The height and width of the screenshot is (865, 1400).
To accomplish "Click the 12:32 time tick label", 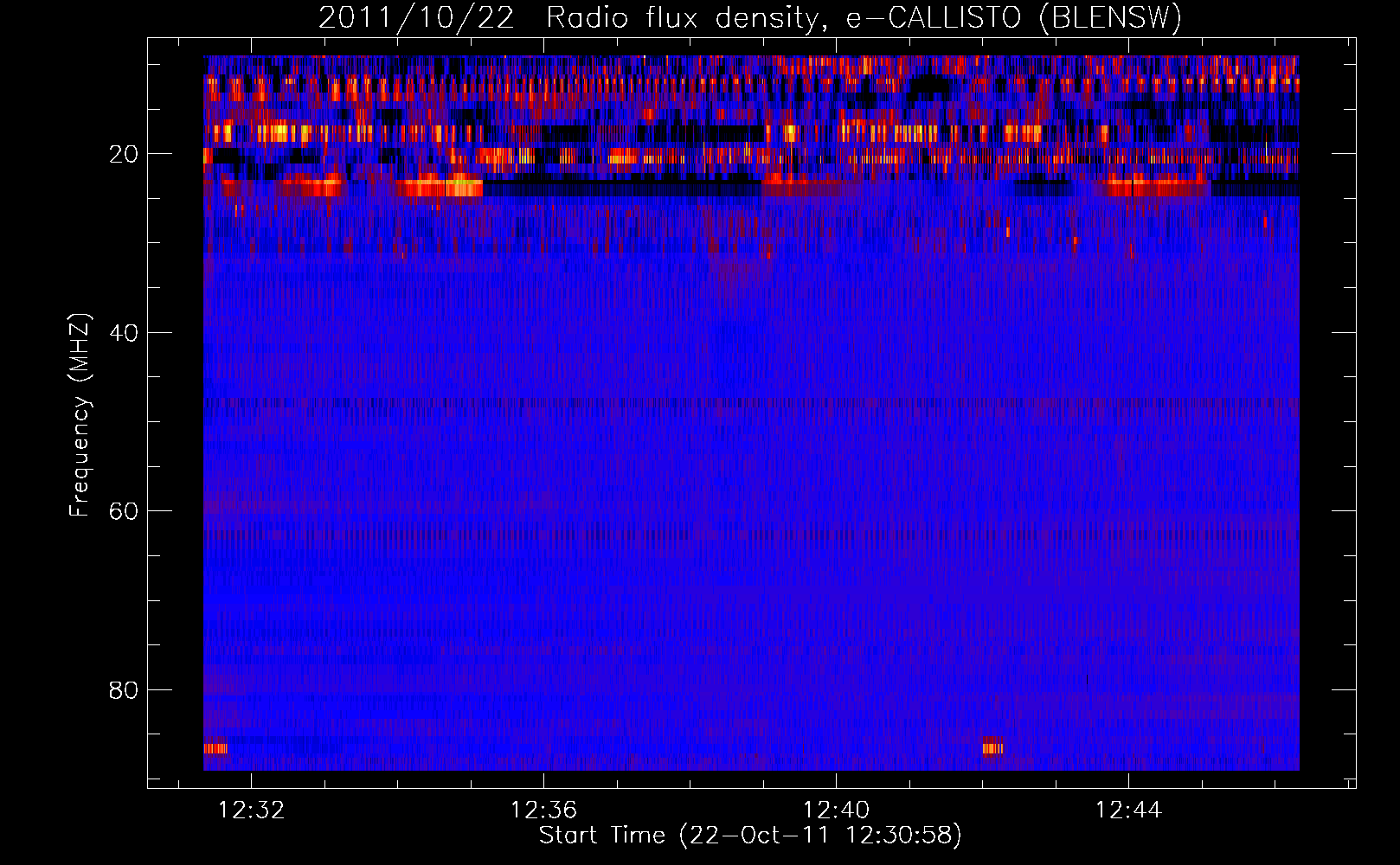I will [251, 811].
